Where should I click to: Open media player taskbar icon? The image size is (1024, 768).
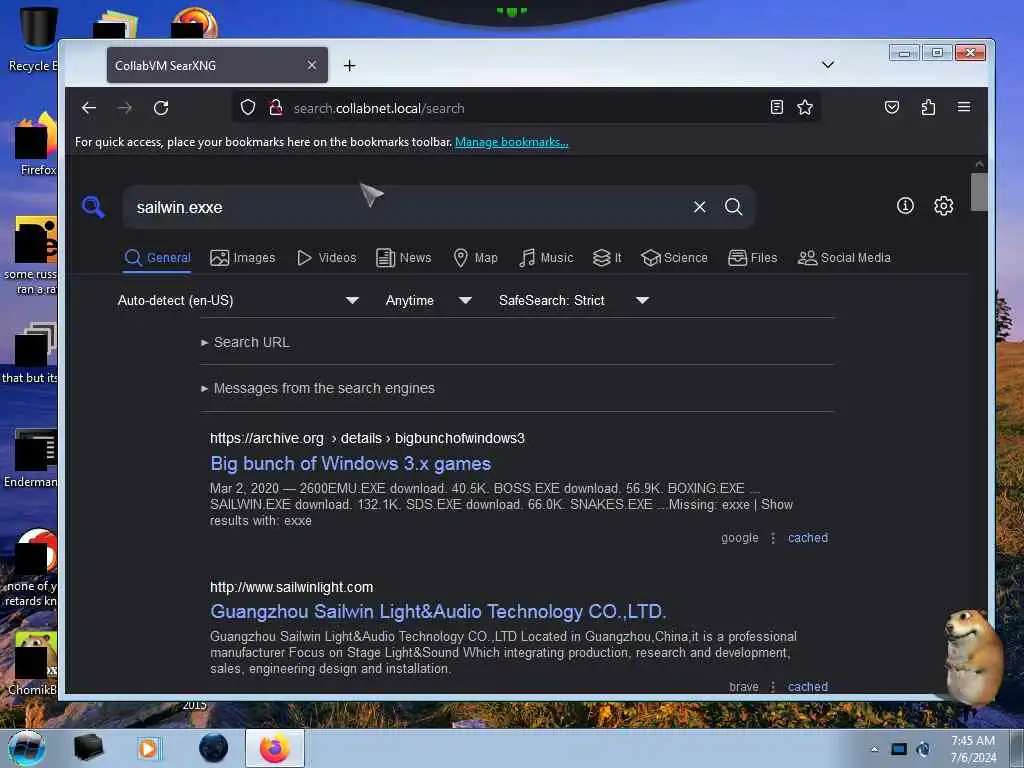[149, 748]
